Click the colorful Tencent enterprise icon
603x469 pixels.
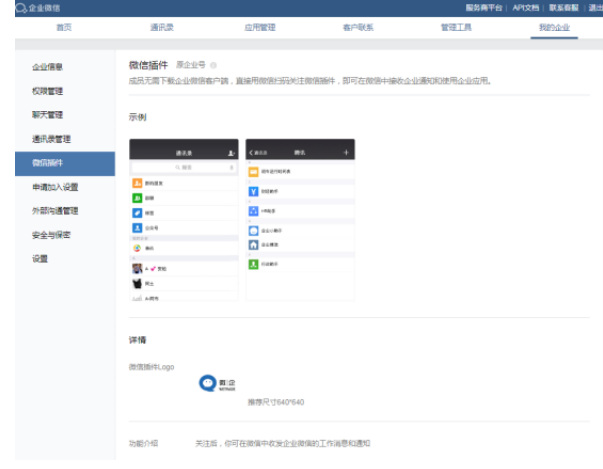[137, 248]
